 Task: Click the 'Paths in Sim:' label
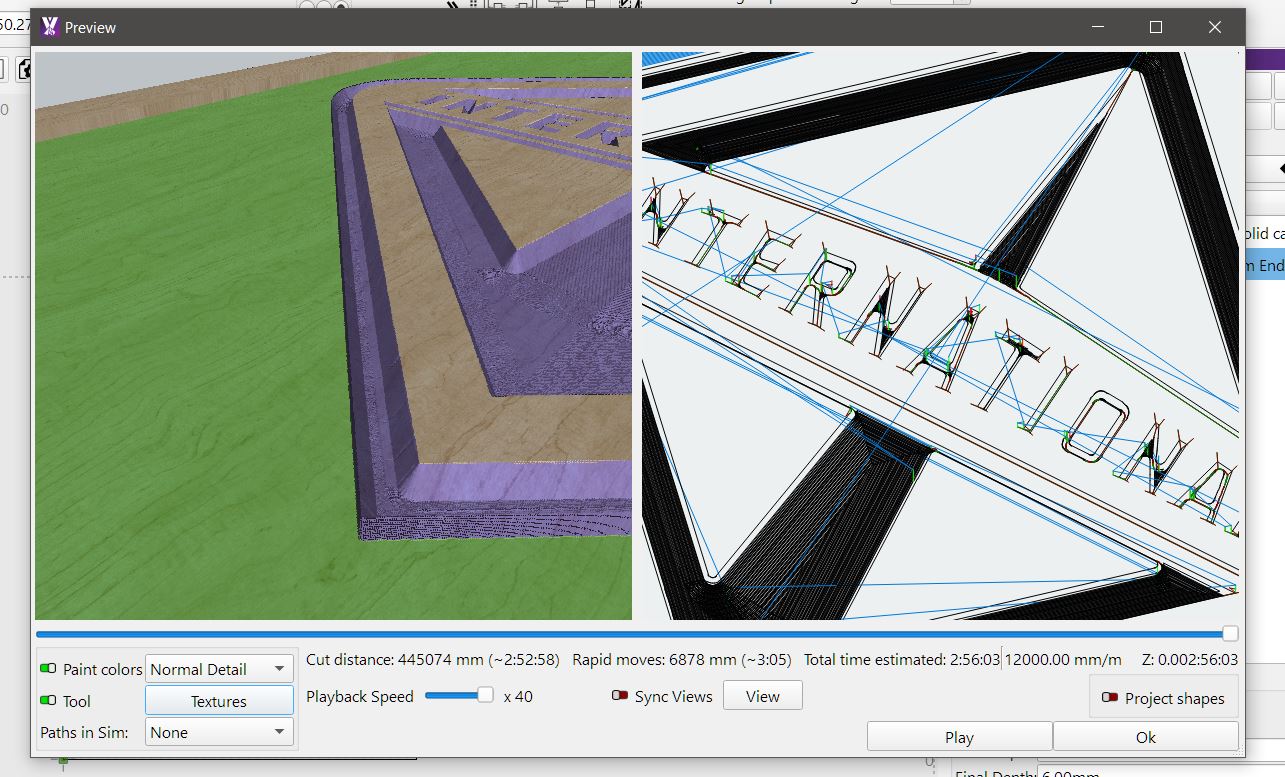click(84, 732)
